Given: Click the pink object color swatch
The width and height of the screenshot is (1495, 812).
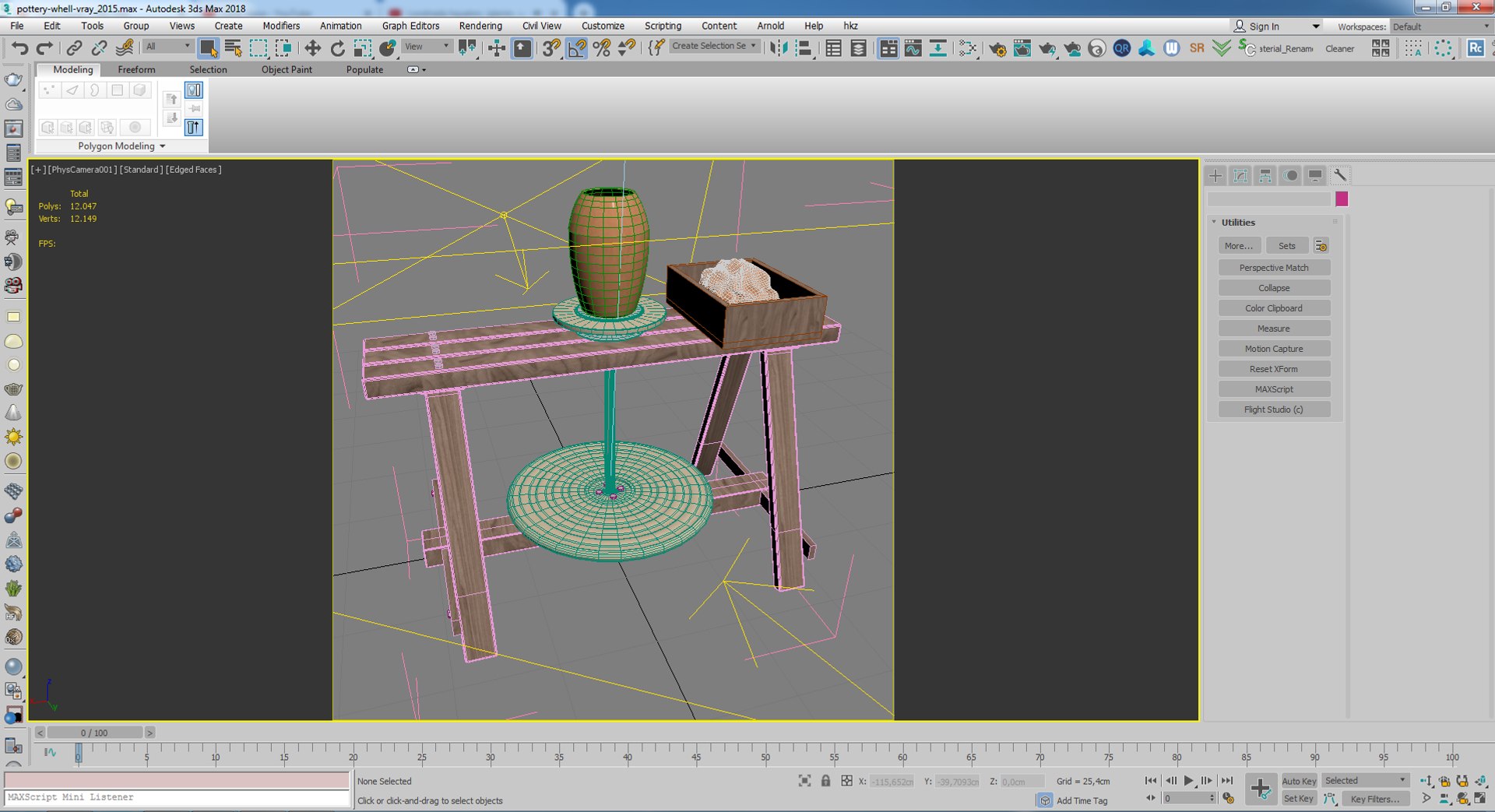Looking at the screenshot, I should click(1342, 199).
